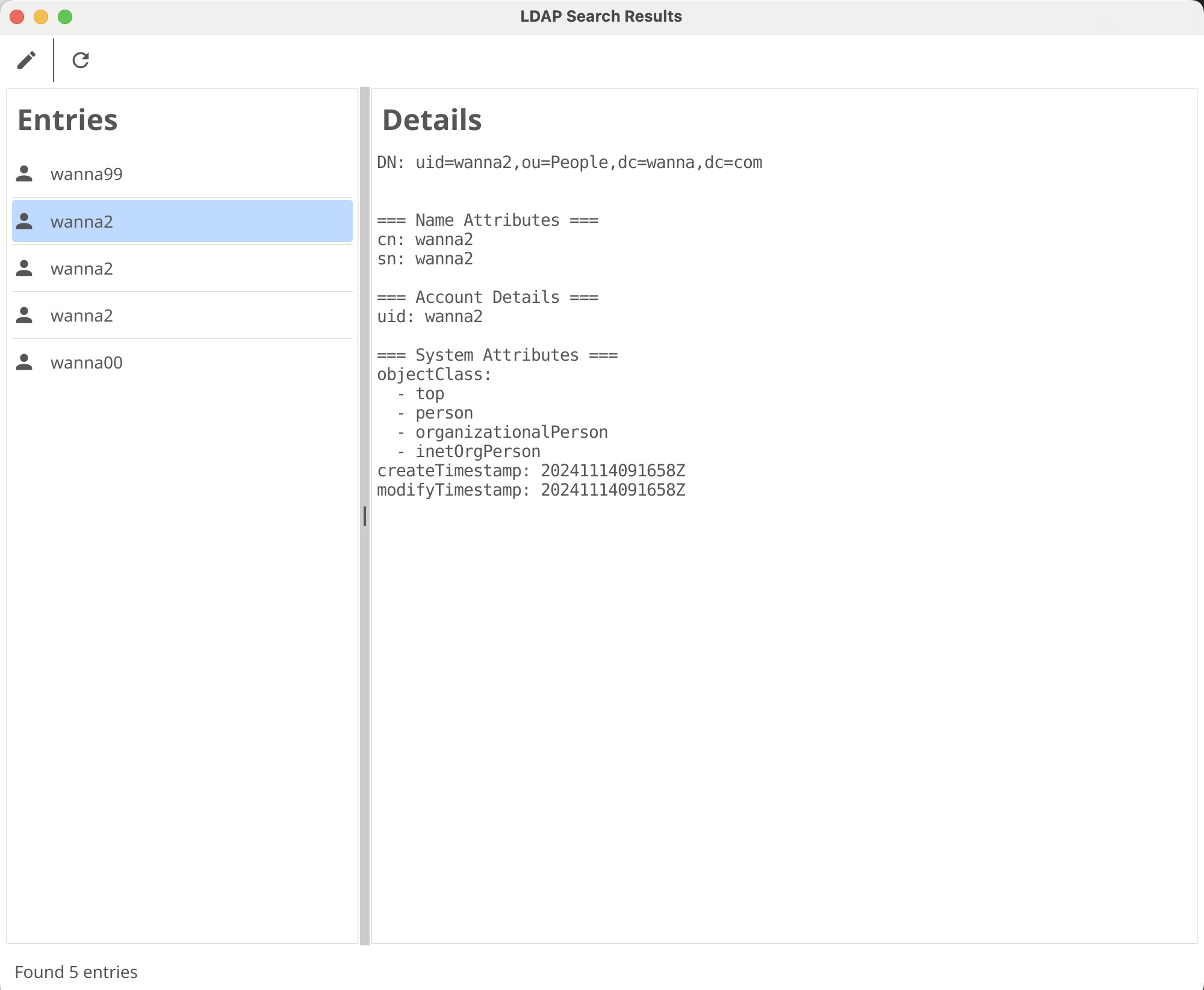Select the wanna99 entry
Image resolution: width=1204 pixels, height=990 pixels.
coord(87,174)
